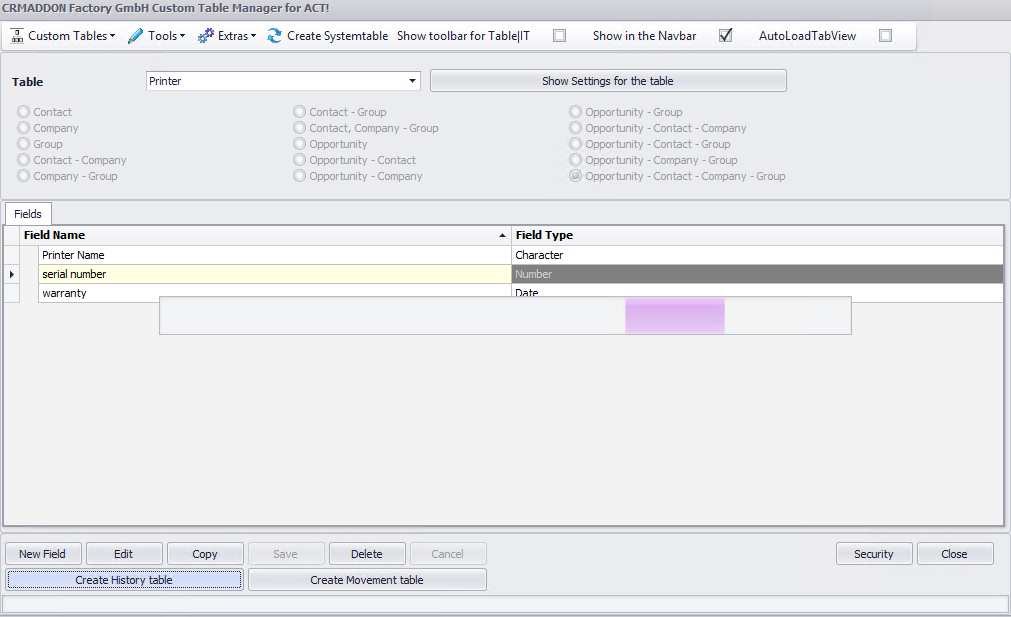Toggle Show toolbar for Table|IT checkbox
1011x617 pixels.
pyautogui.click(x=560, y=36)
